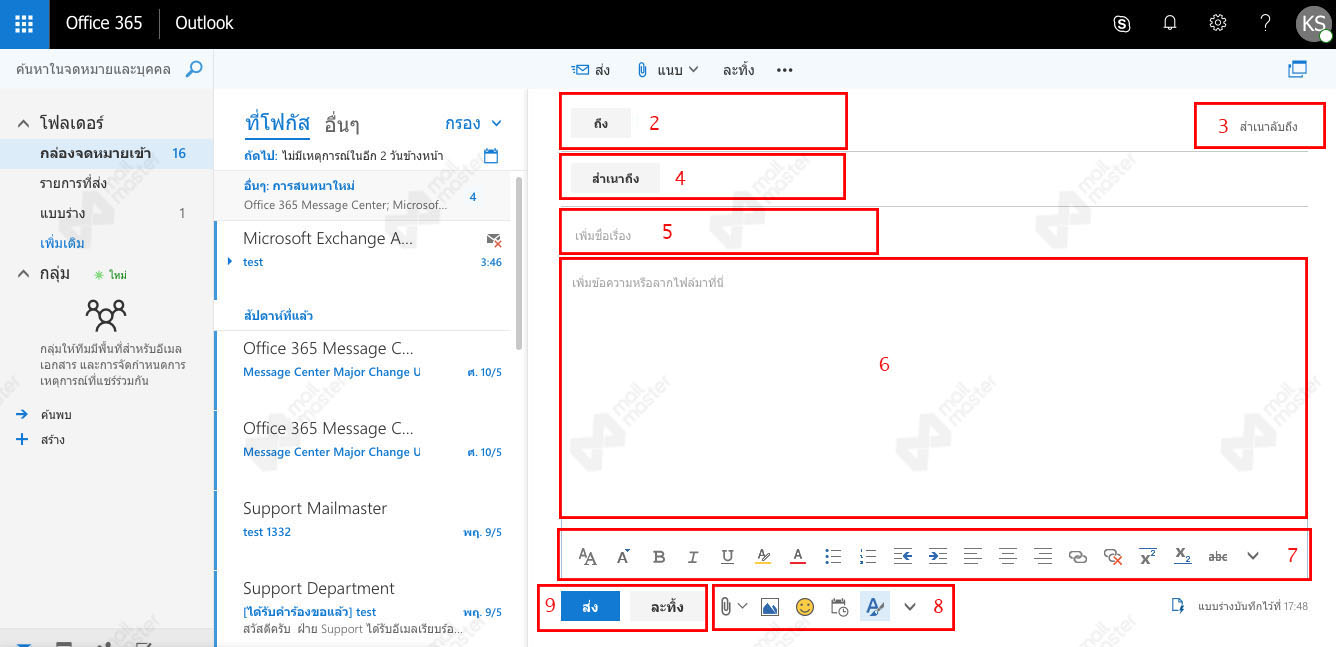Image resolution: width=1336 pixels, height=647 pixels.
Task: Click the search magnifier icon
Action: pos(194,69)
